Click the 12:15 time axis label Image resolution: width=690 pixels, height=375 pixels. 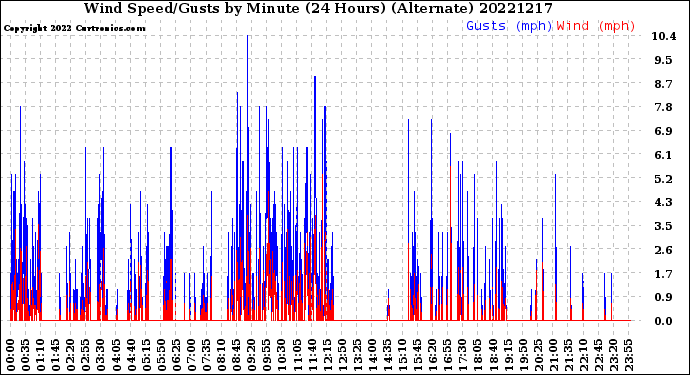click(327, 355)
